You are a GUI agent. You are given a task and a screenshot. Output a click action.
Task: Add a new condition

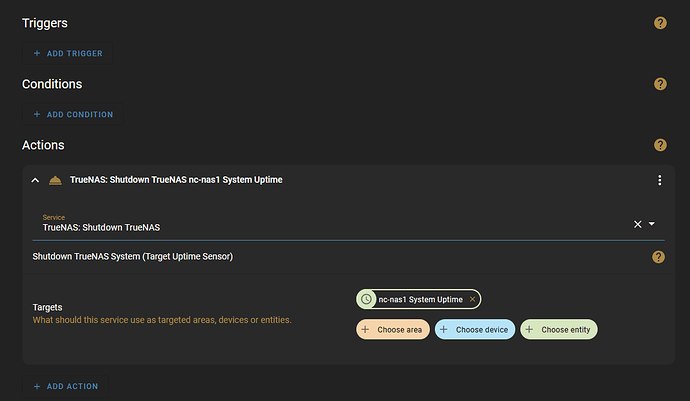[73, 114]
